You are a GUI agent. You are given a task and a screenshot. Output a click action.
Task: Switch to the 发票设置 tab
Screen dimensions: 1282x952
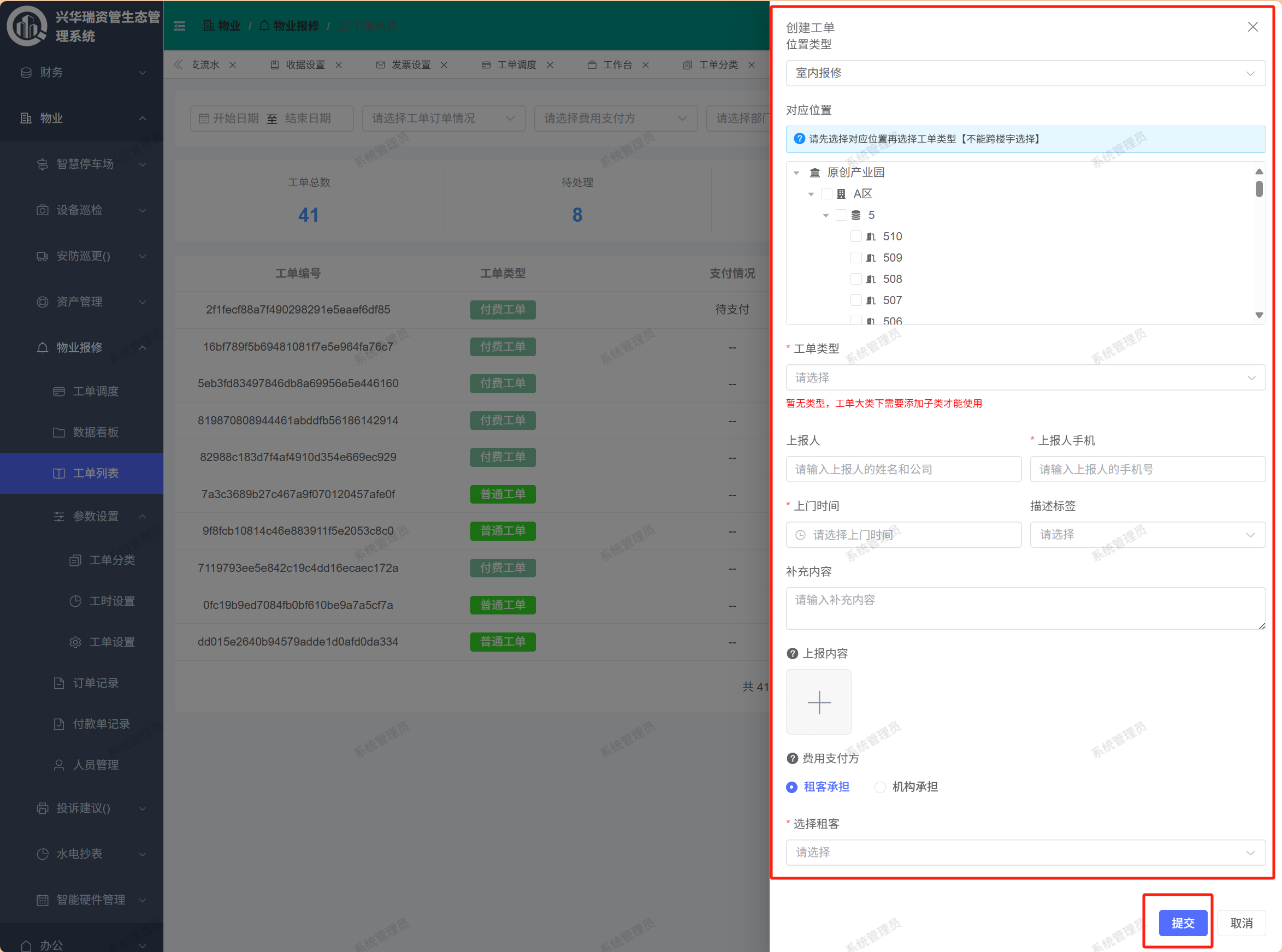[x=410, y=65]
